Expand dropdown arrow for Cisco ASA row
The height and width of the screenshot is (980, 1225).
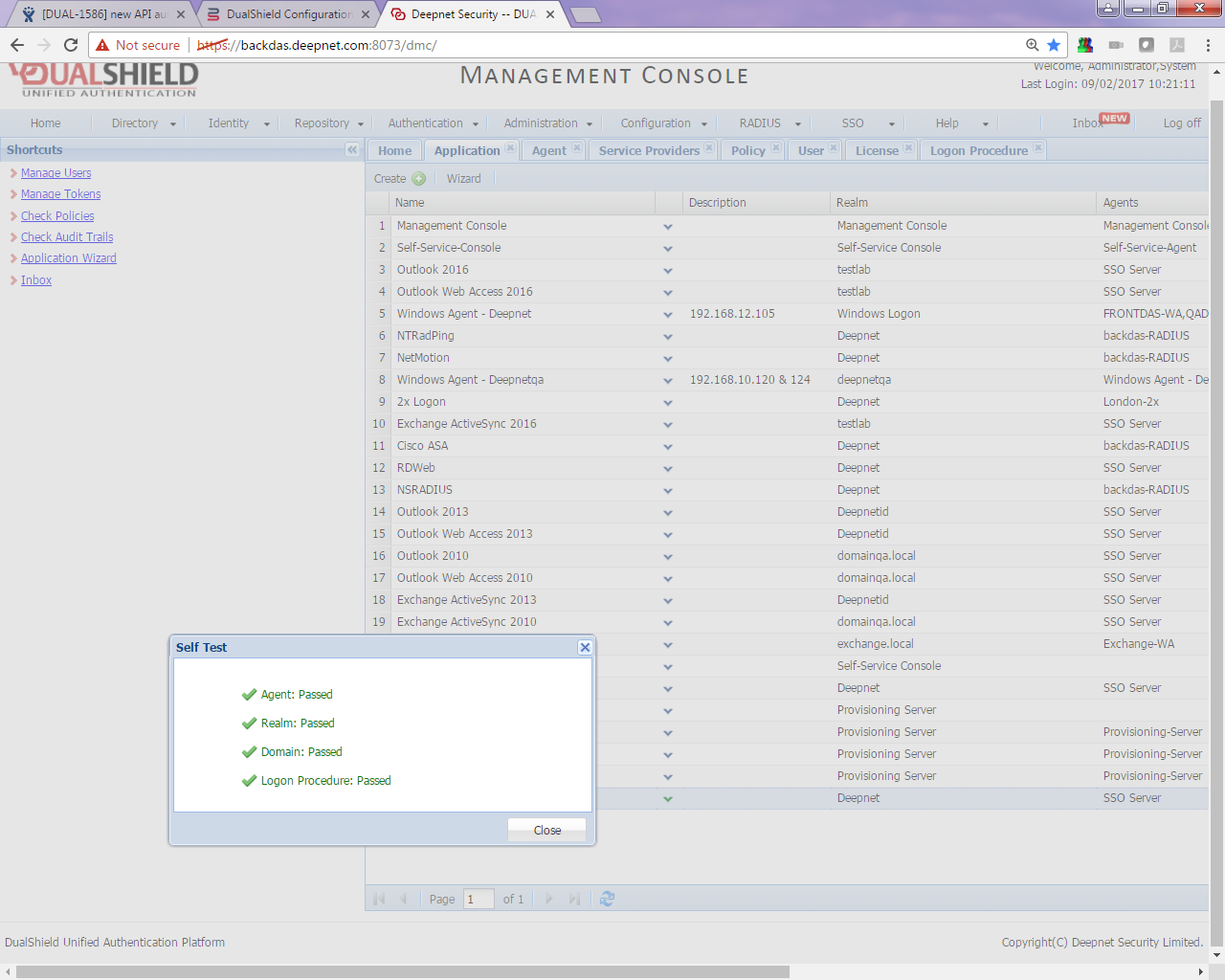tap(668, 447)
